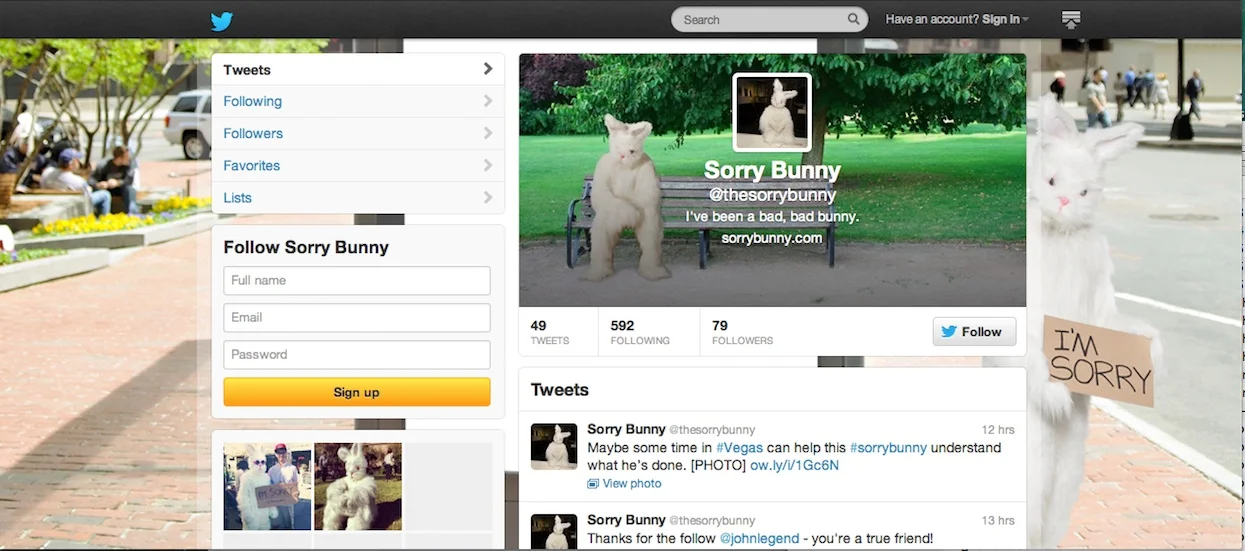
Task: Open the ow.ly/i/1Gc6N link
Action: (x=795, y=465)
